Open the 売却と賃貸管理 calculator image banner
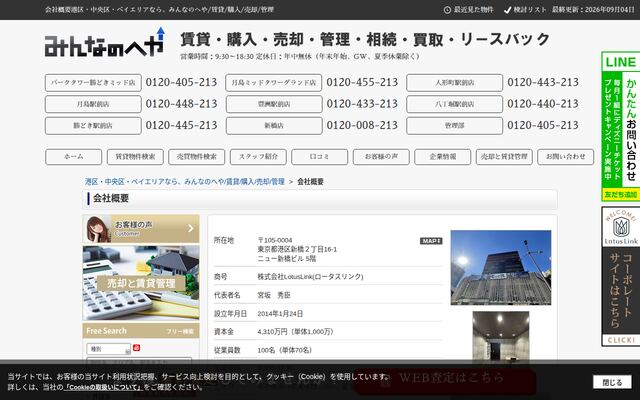640x400 pixels. point(141,283)
